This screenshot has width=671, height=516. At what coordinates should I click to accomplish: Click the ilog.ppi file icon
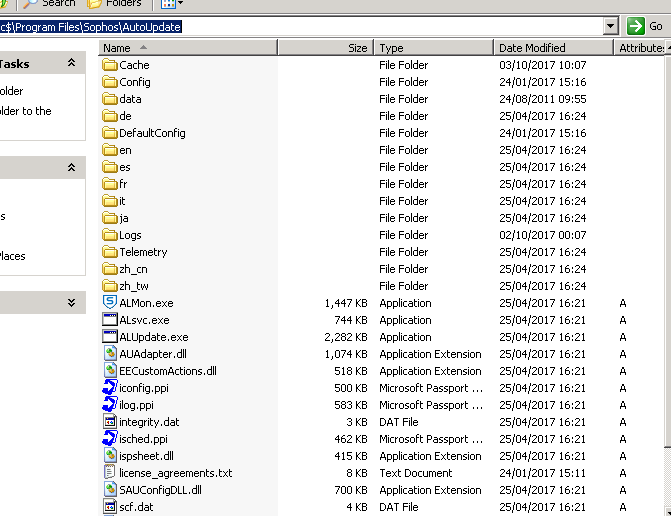click(110, 405)
